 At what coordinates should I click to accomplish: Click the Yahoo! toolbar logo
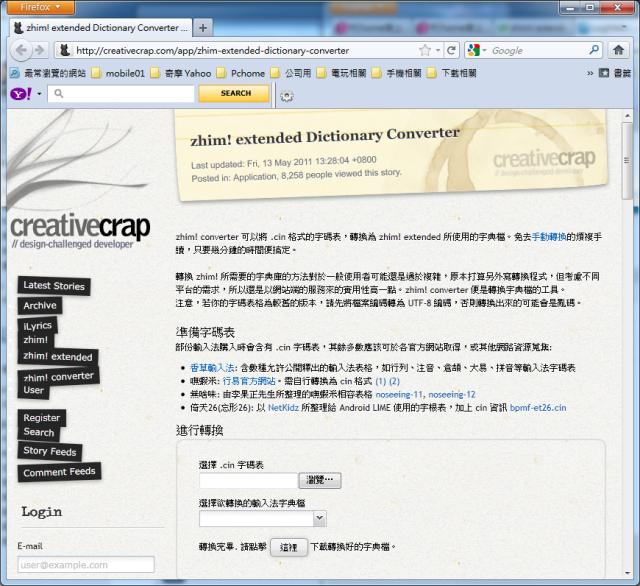pyautogui.click(x=21, y=94)
